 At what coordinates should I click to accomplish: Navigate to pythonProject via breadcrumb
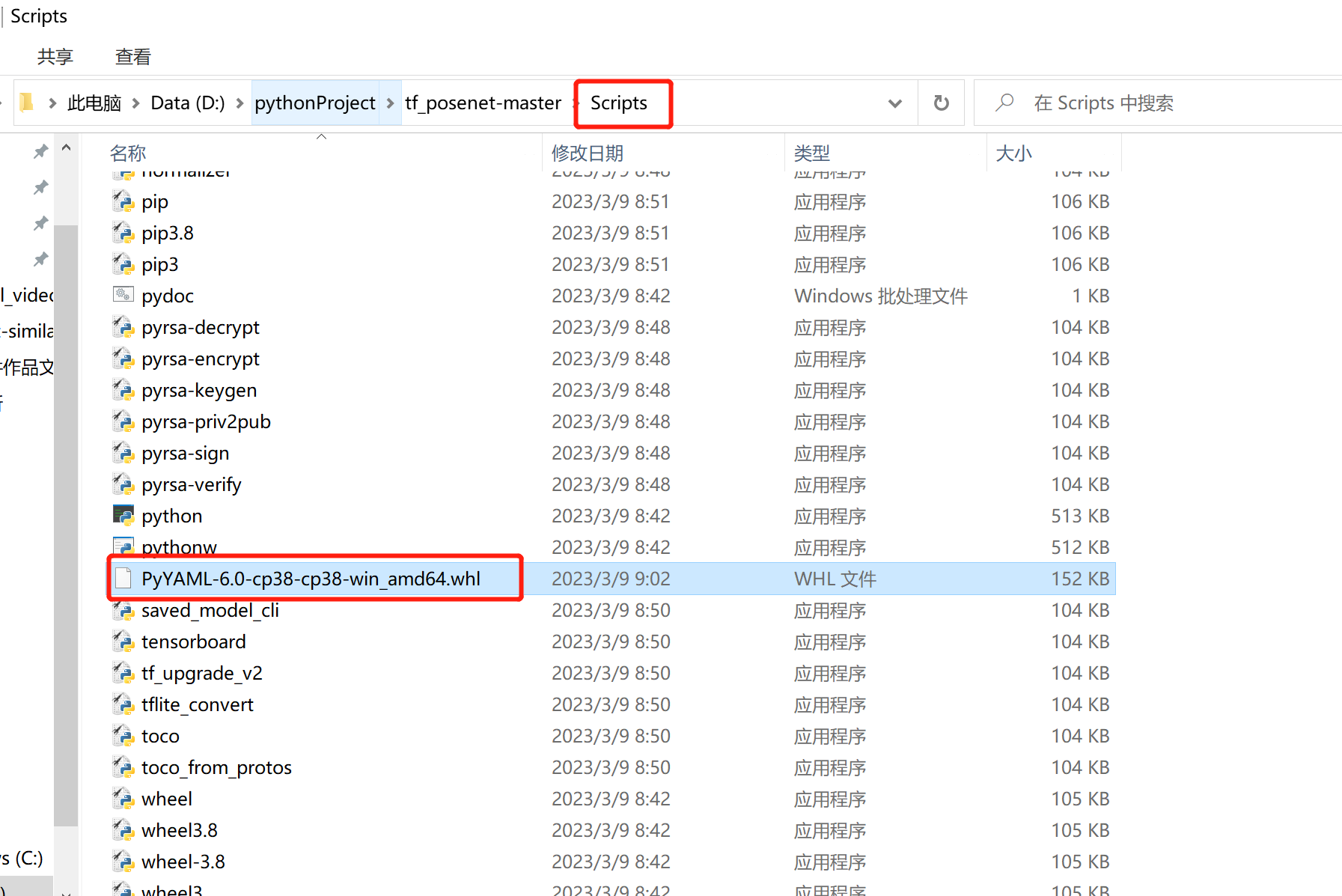point(314,103)
